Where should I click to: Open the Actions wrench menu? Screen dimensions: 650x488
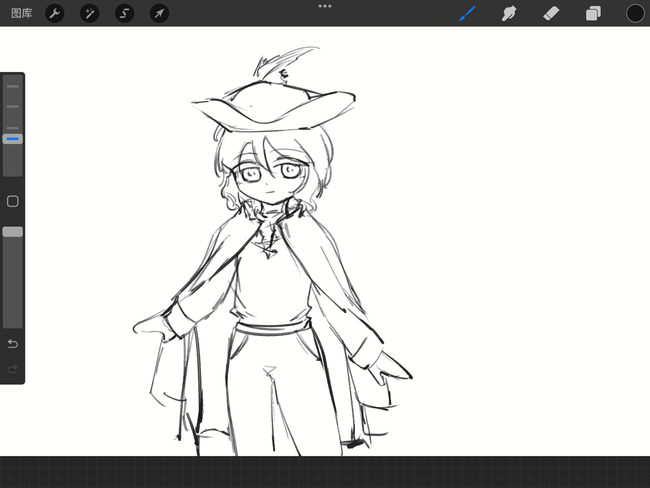pos(55,13)
